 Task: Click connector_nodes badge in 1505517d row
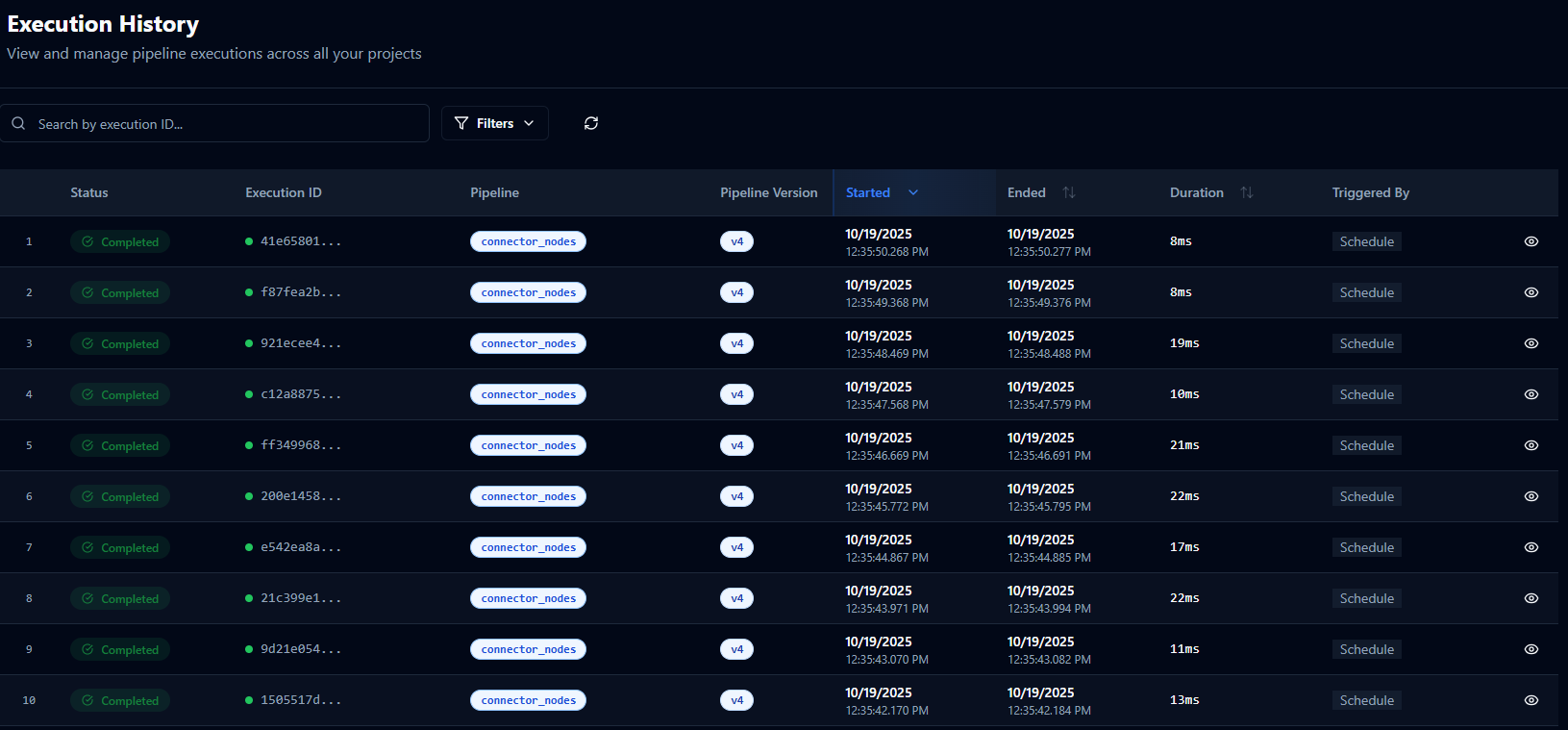[528, 700]
